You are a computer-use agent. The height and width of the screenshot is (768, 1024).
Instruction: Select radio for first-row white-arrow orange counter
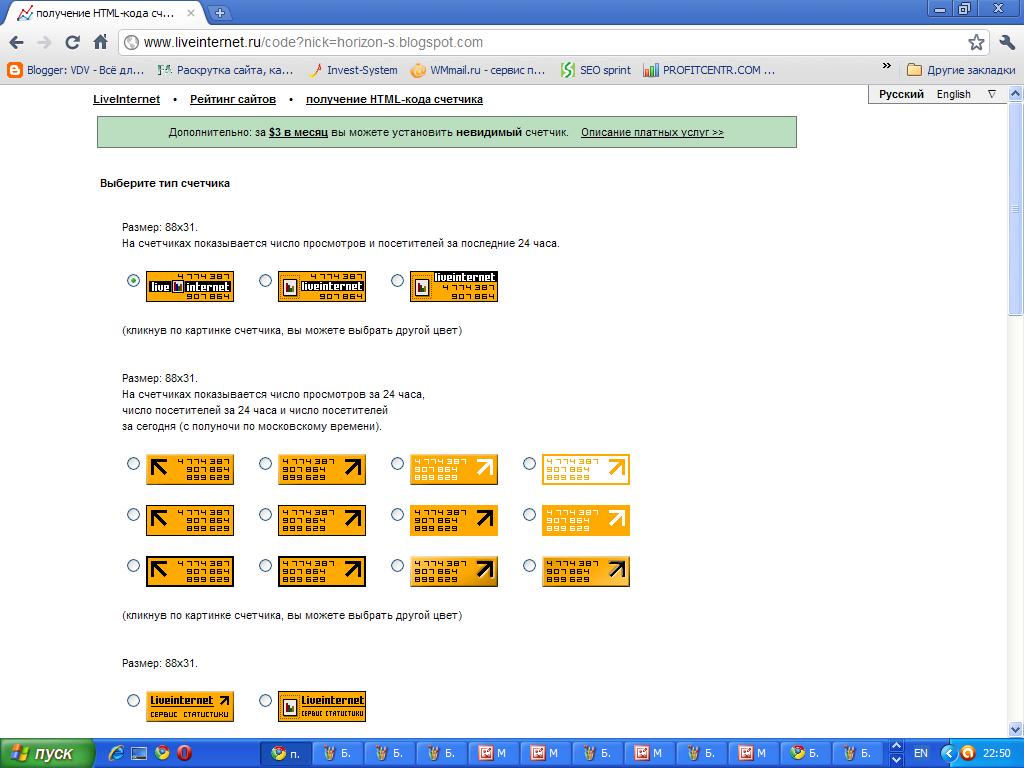397,464
